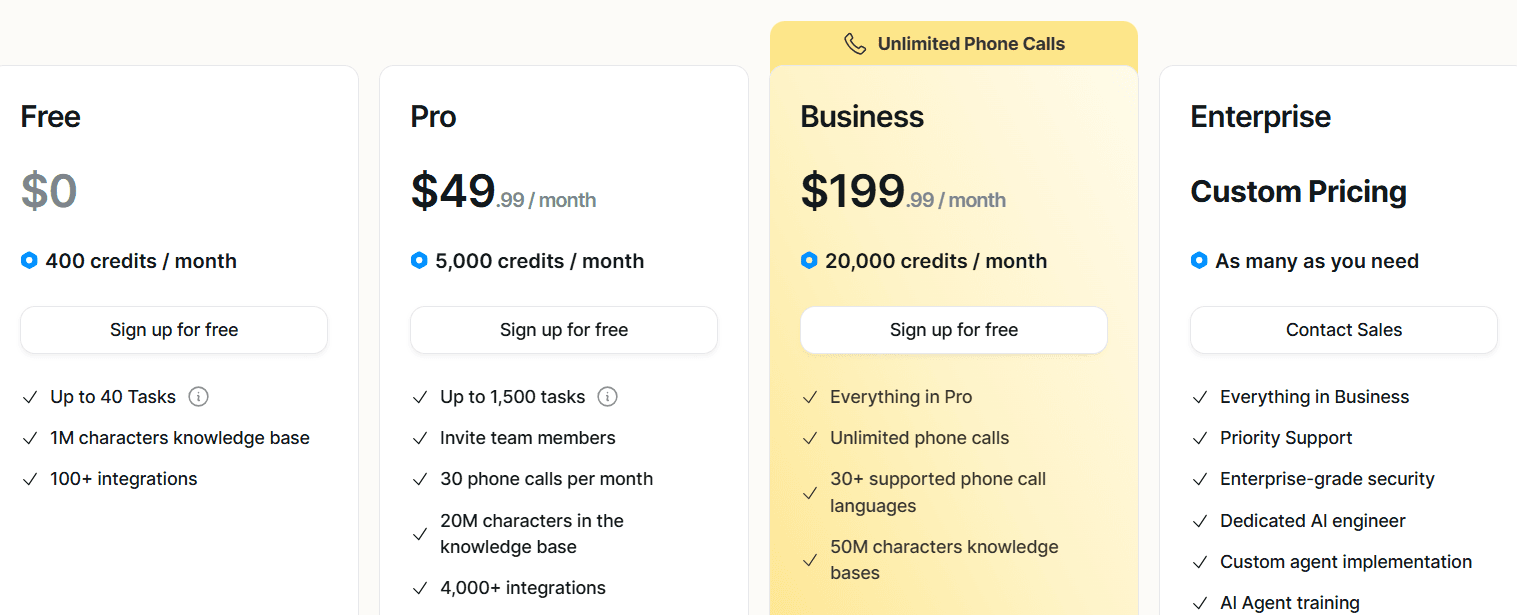This screenshot has width=1517, height=615.
Task: Click the blue bullet next to 20,000 credits
Action: click(808, 260)
